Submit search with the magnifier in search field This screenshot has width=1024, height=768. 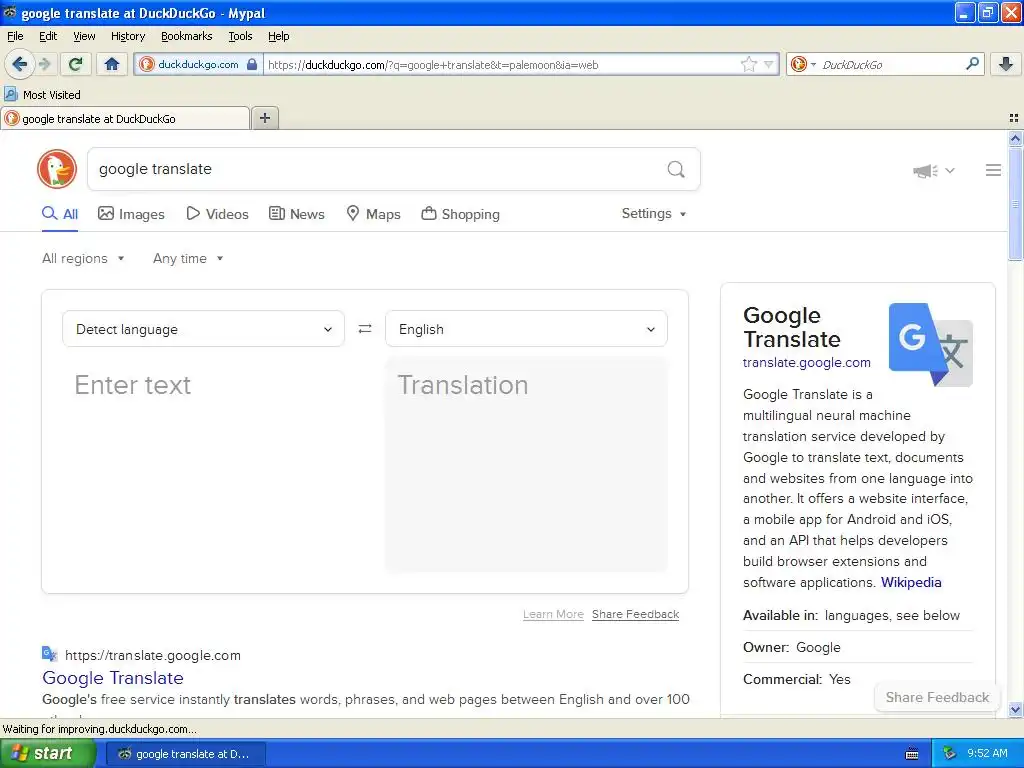coord(676,170)
